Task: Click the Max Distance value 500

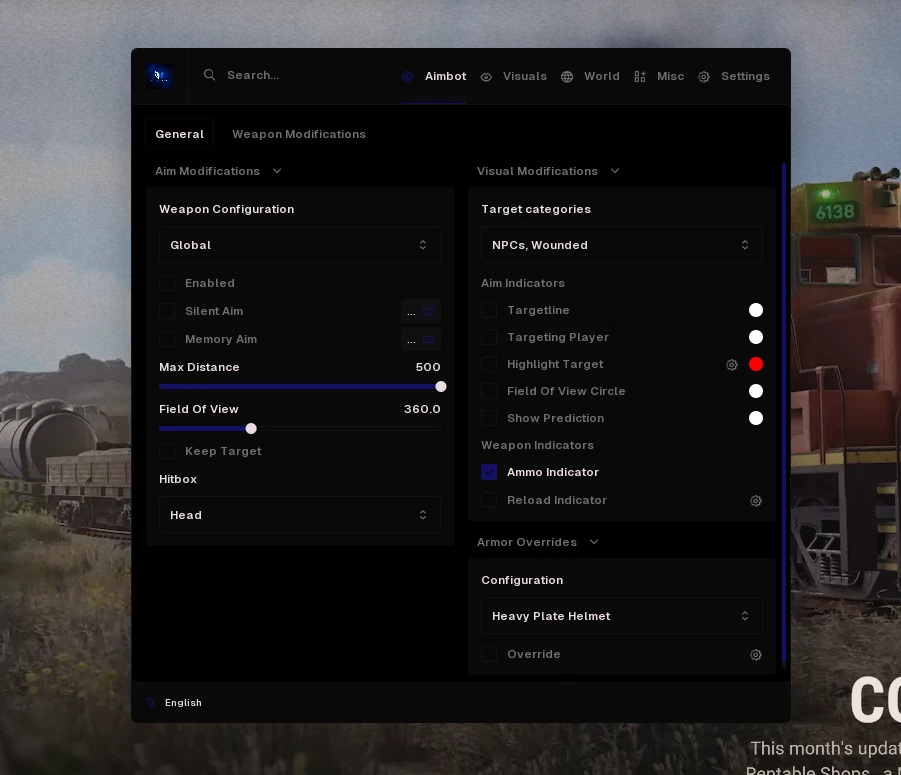Action: [x=428, y=367]
